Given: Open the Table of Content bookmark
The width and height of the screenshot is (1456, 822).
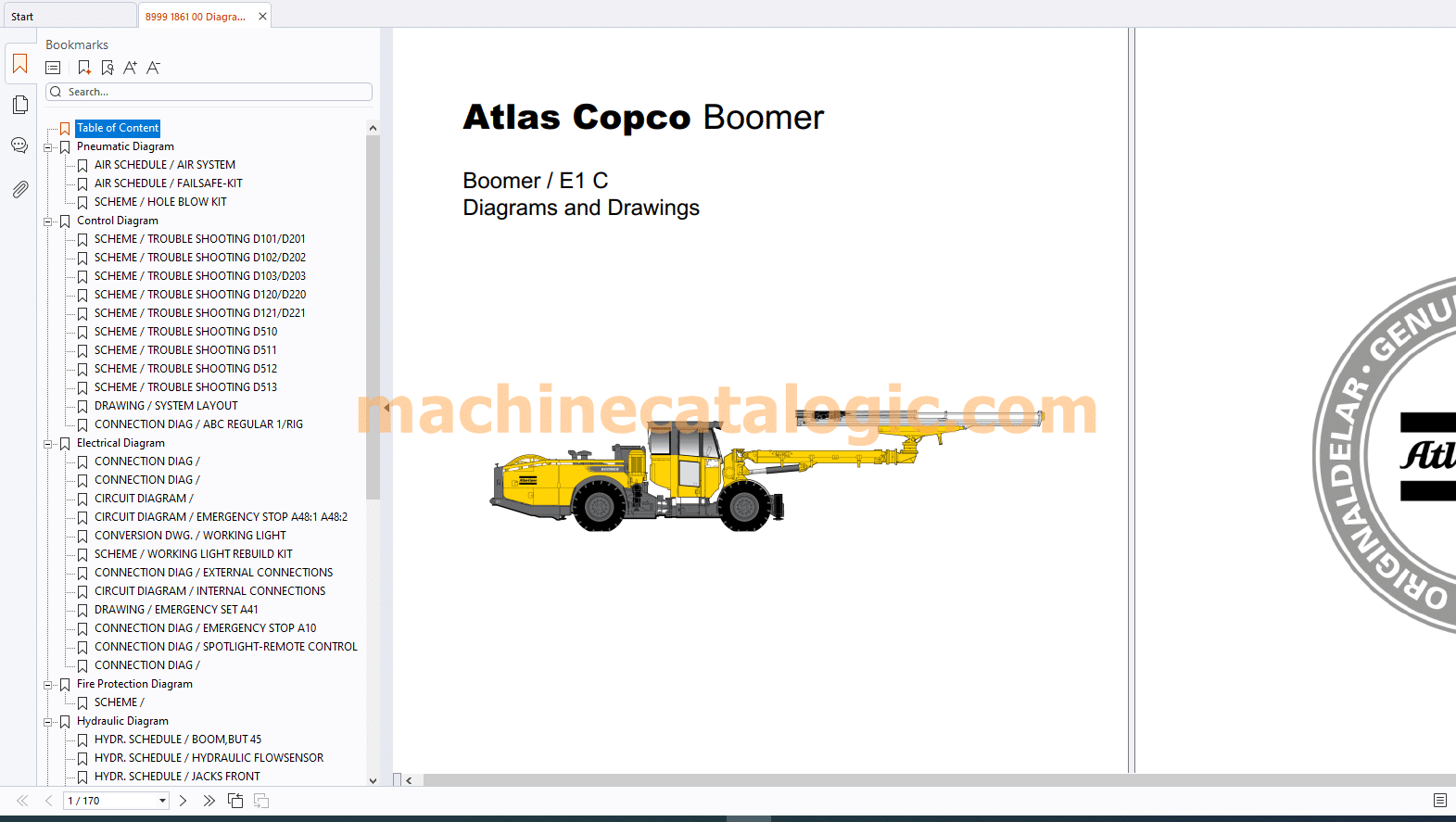Looking at the screenshot, I should (118, 128).
